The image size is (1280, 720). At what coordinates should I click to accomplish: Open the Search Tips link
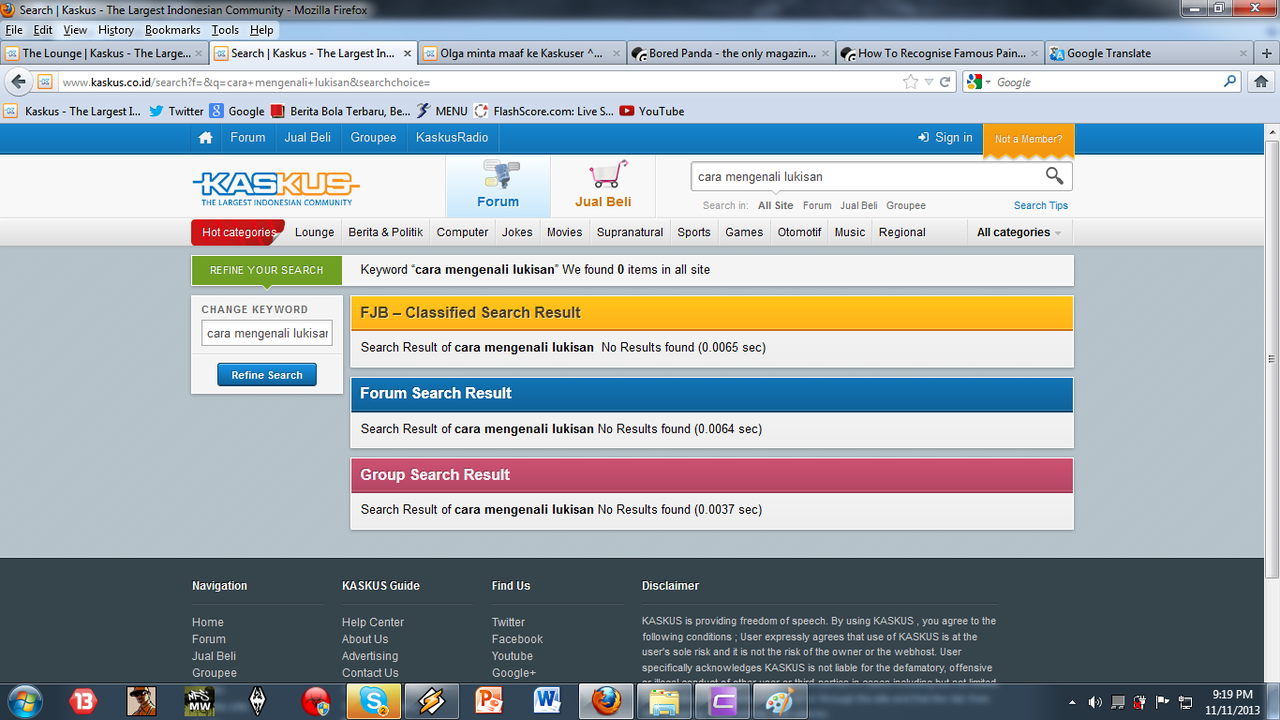1041,205
